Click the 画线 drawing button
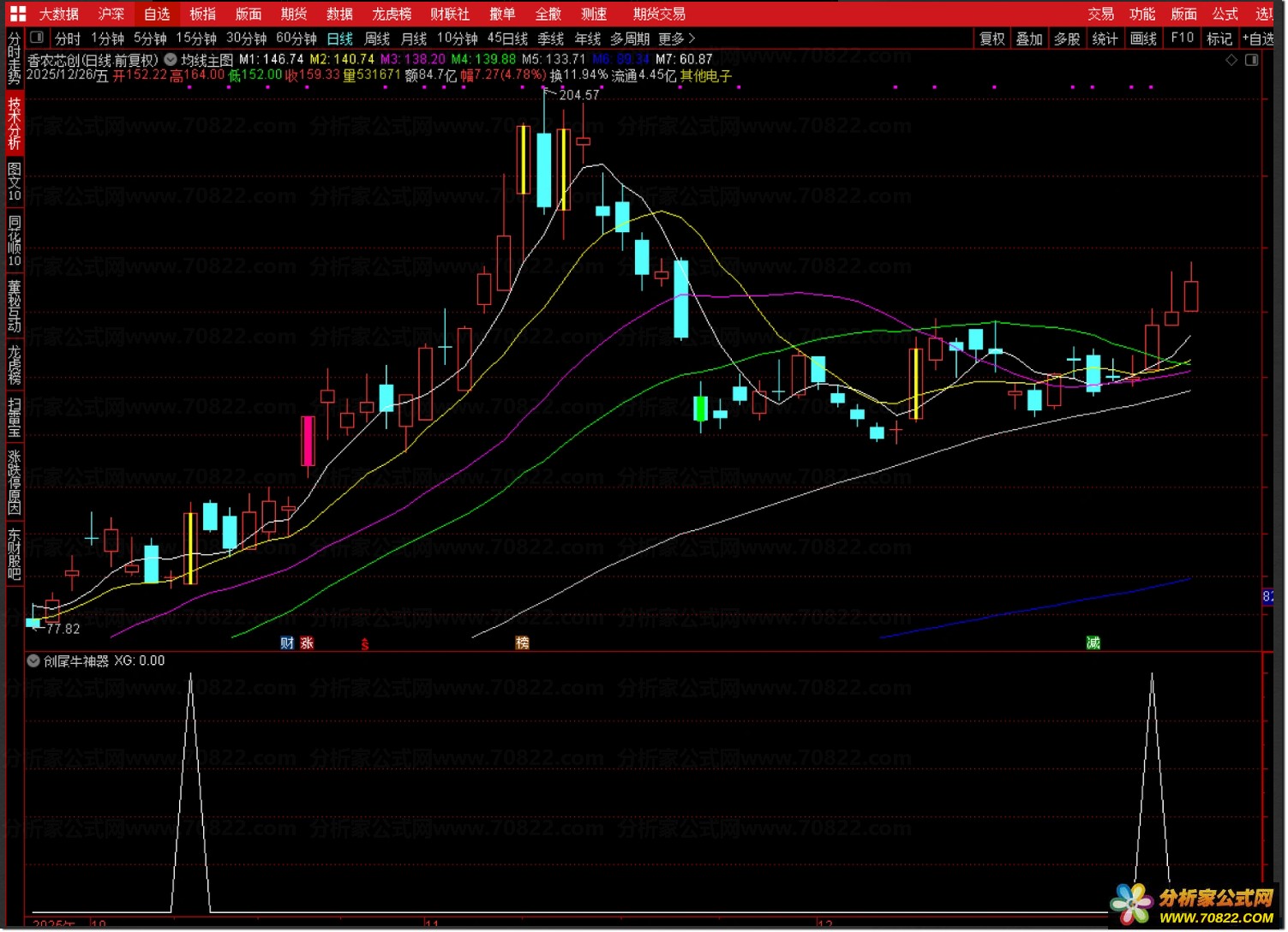 [1143, 39]
